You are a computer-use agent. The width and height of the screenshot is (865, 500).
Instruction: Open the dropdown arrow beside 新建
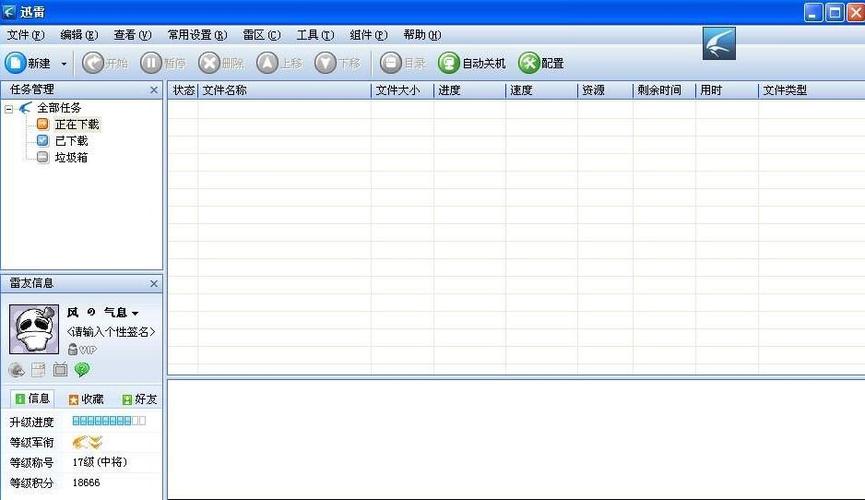point(64,63)
